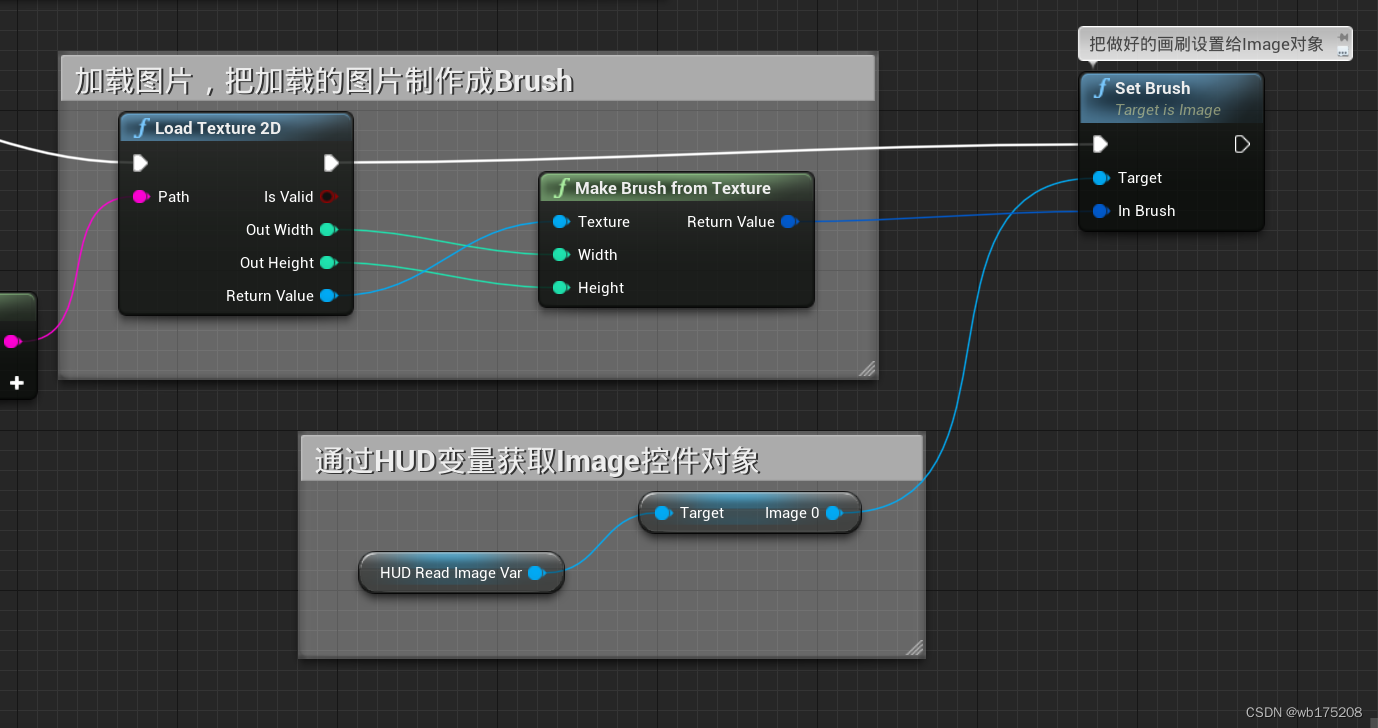Screen dimensions: 1378x728
Task: Select comment box titled 加载图片，把加载的图片制作成Brush
Action: click(468, 78)
